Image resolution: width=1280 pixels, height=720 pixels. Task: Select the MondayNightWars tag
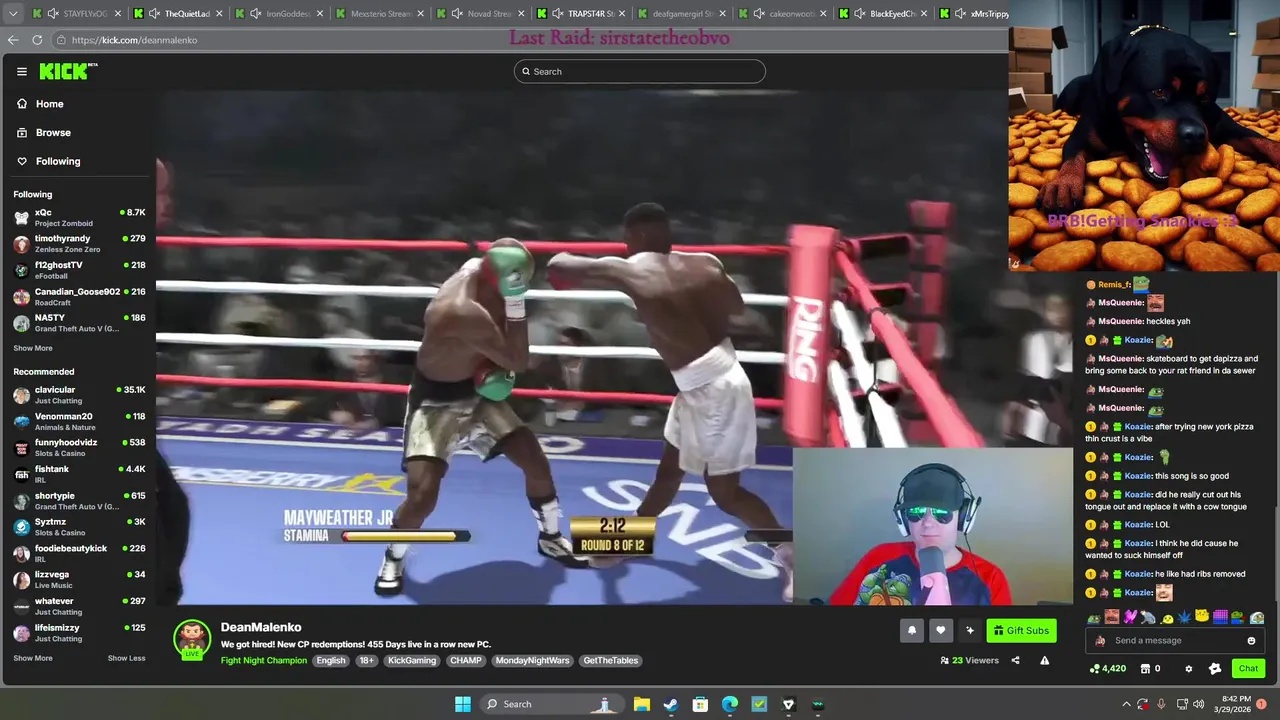pos(532,660)
